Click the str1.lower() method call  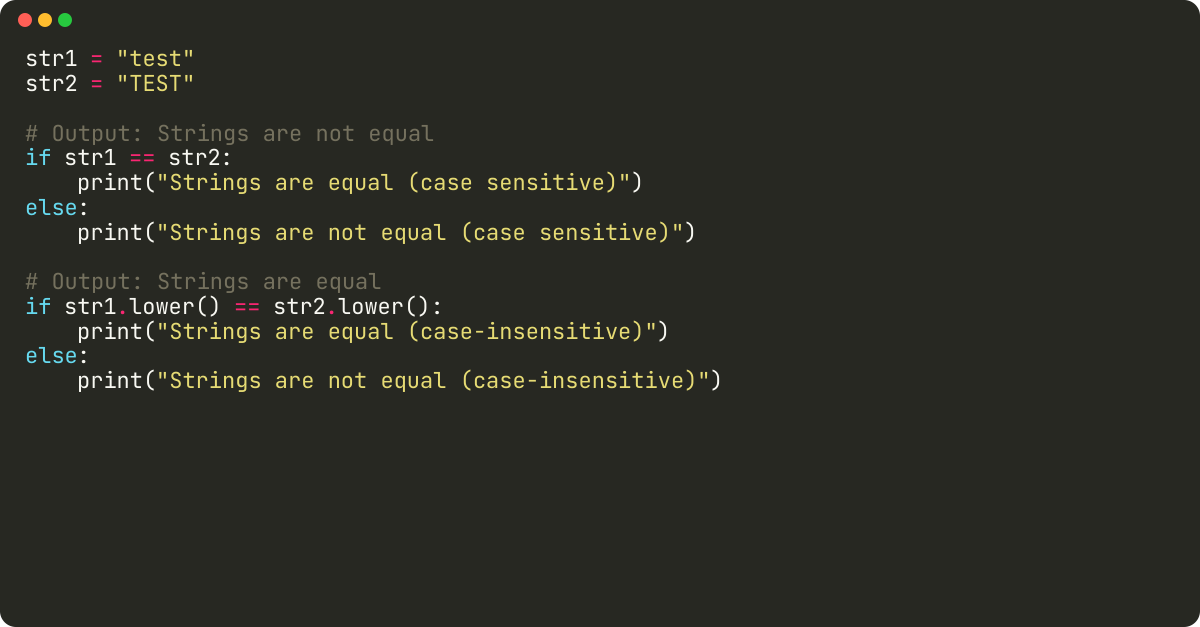142,307
